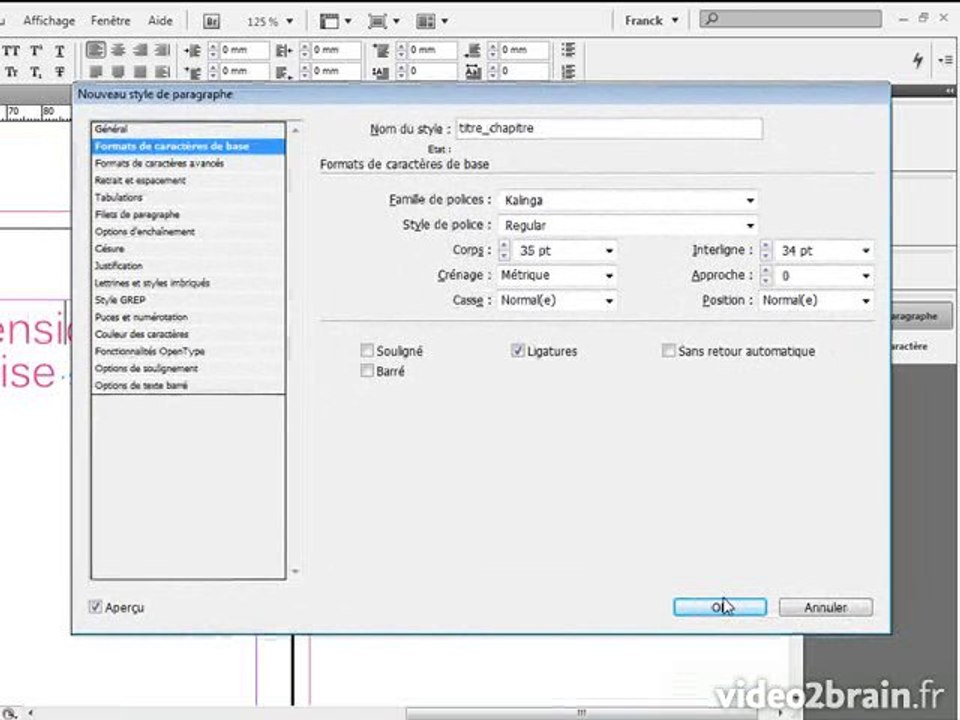Open the Casse dropdown
Screen dimensions: 960x720
click(x=557, y=301)
